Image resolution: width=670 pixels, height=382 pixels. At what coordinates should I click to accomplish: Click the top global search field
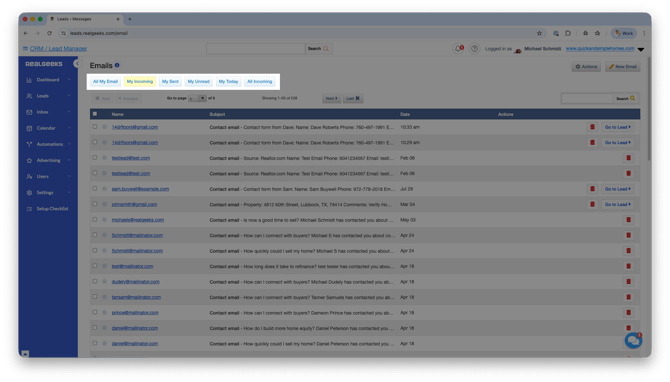click(256, 49)
